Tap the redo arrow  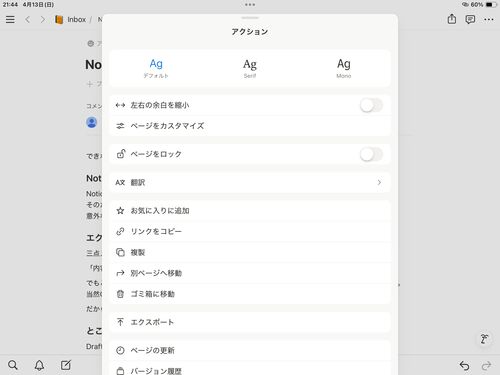[487, 366]
